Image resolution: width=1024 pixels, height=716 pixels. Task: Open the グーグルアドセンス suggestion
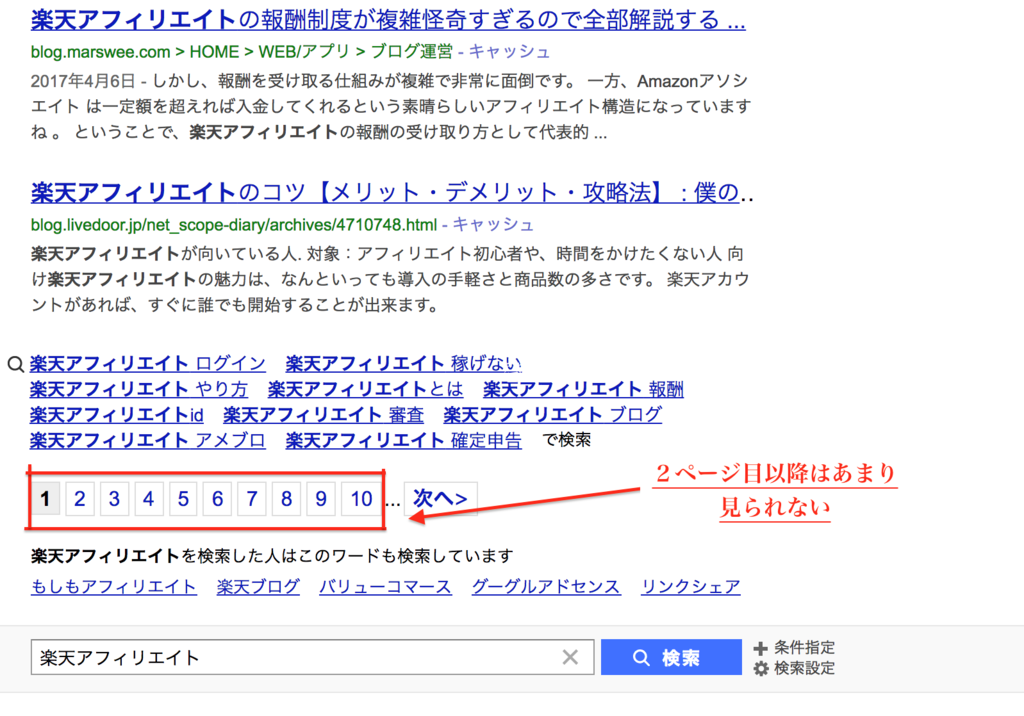pyautogui.click(x=546, y=587)
